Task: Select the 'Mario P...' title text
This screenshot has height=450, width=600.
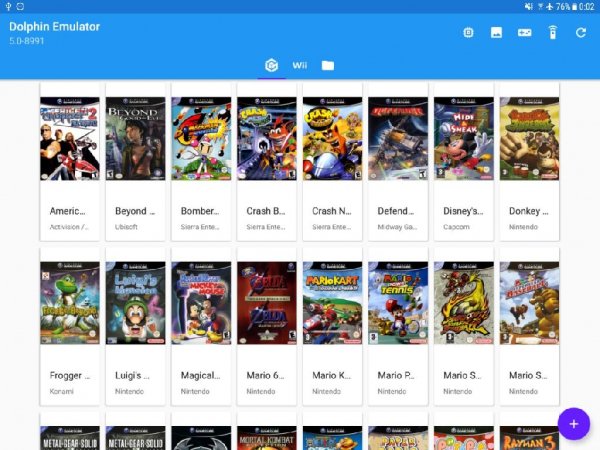Action: [x=396, y=375]
